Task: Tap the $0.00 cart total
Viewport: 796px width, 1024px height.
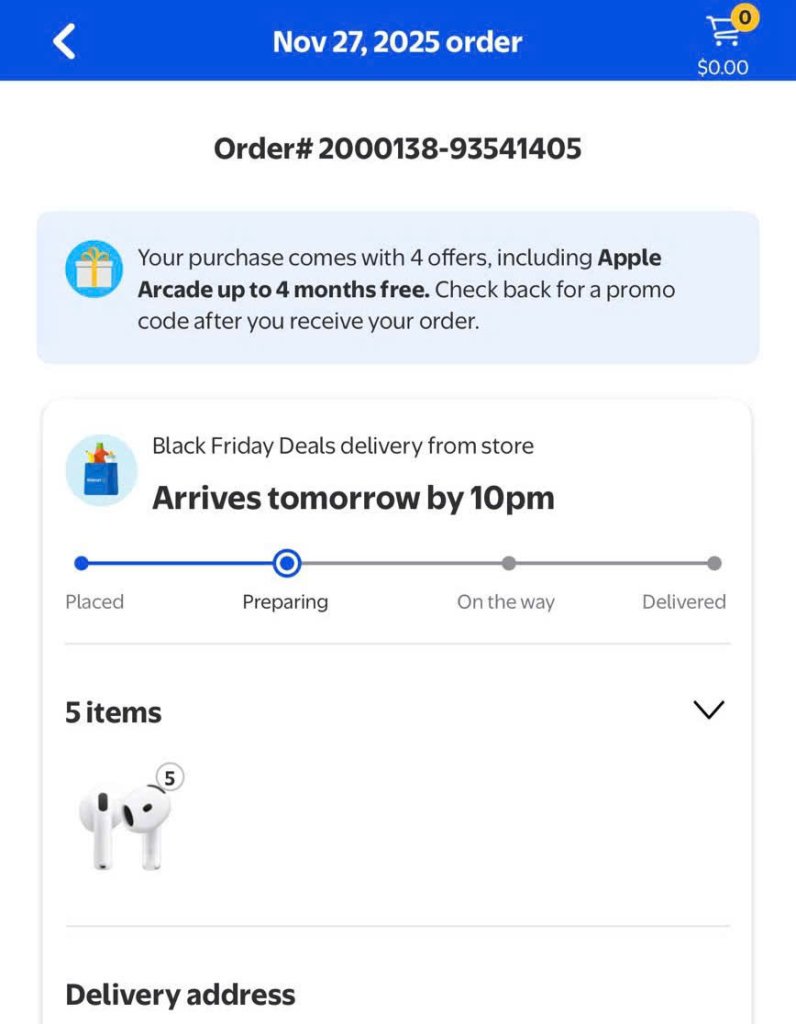Action: tap(722, 68)
